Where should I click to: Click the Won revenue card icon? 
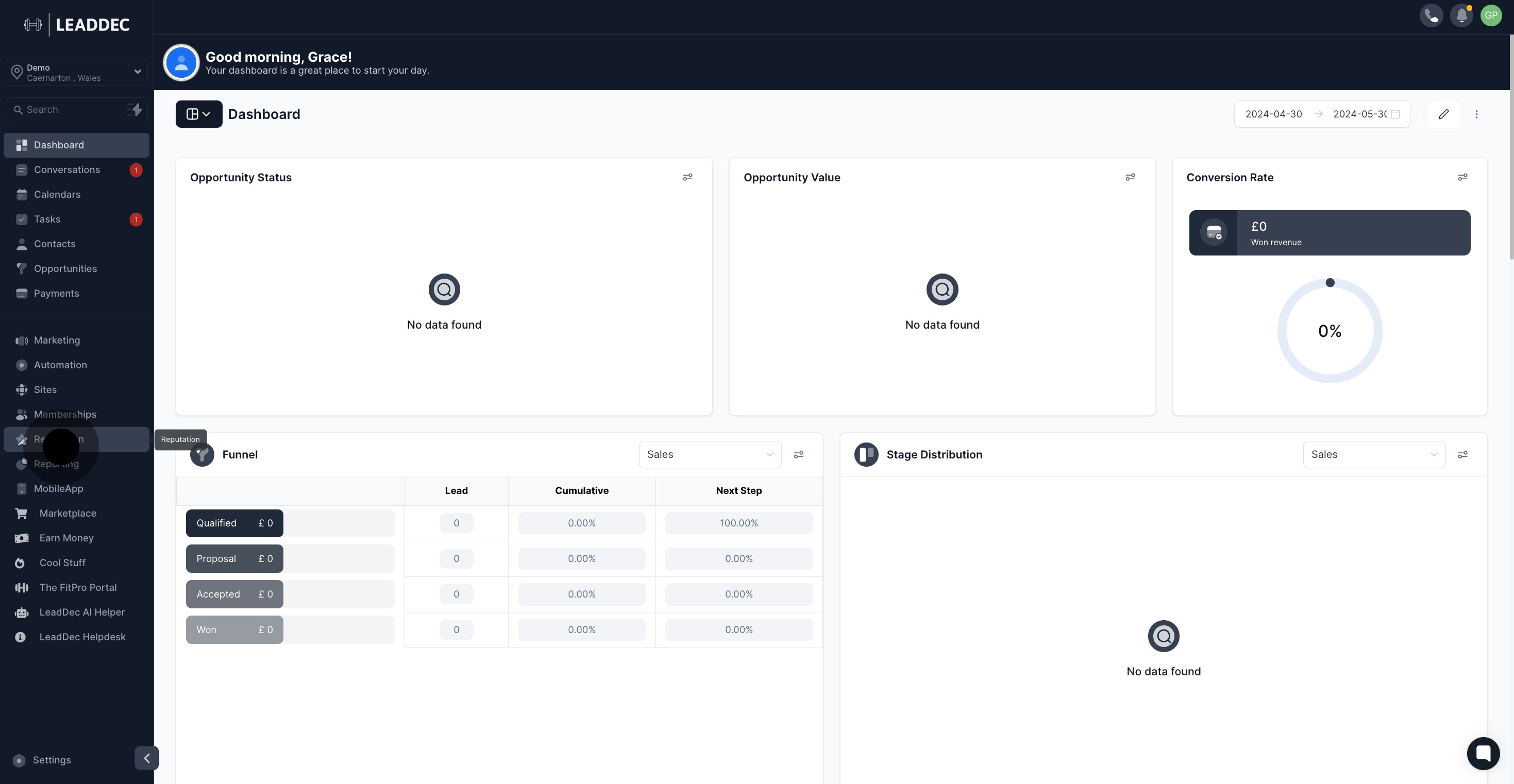tap(1213, 233)
